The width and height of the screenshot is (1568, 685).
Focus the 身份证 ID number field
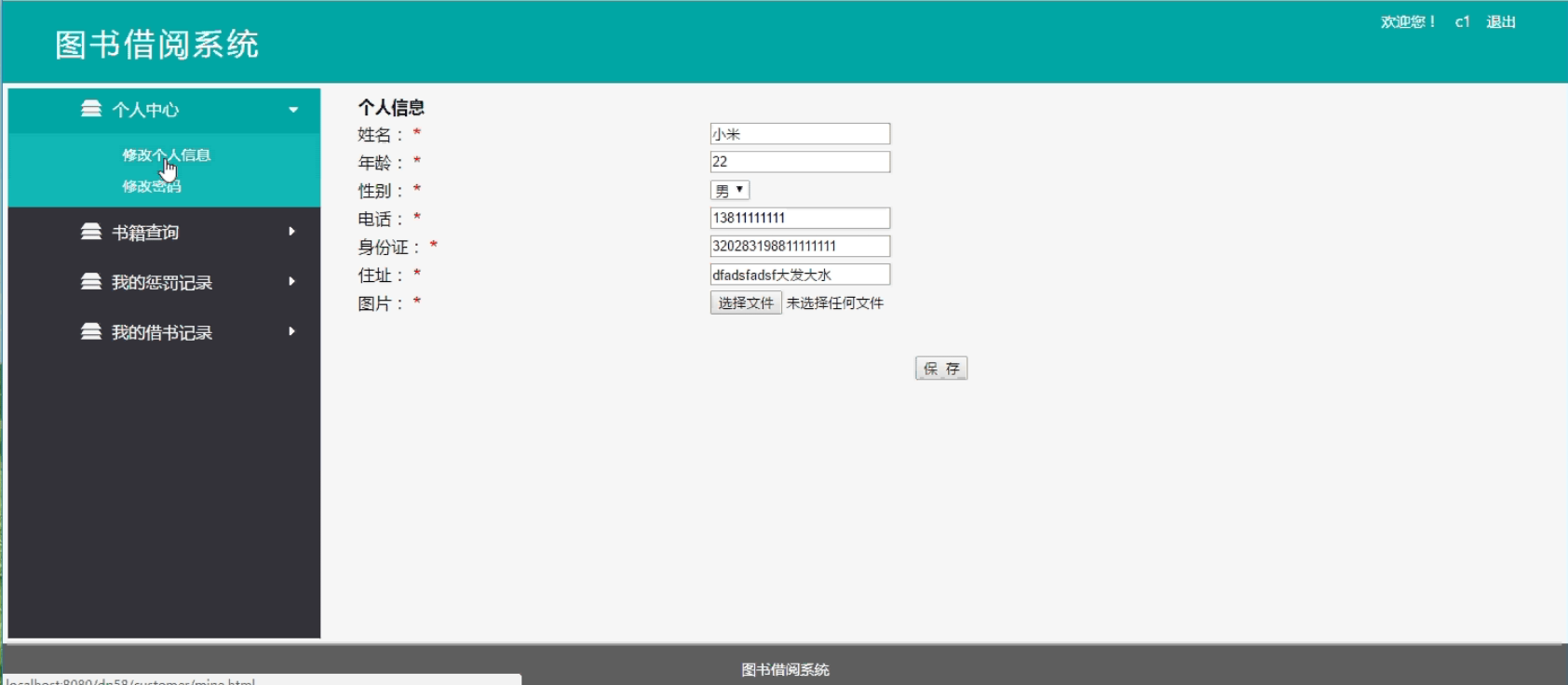coord(800,246)
